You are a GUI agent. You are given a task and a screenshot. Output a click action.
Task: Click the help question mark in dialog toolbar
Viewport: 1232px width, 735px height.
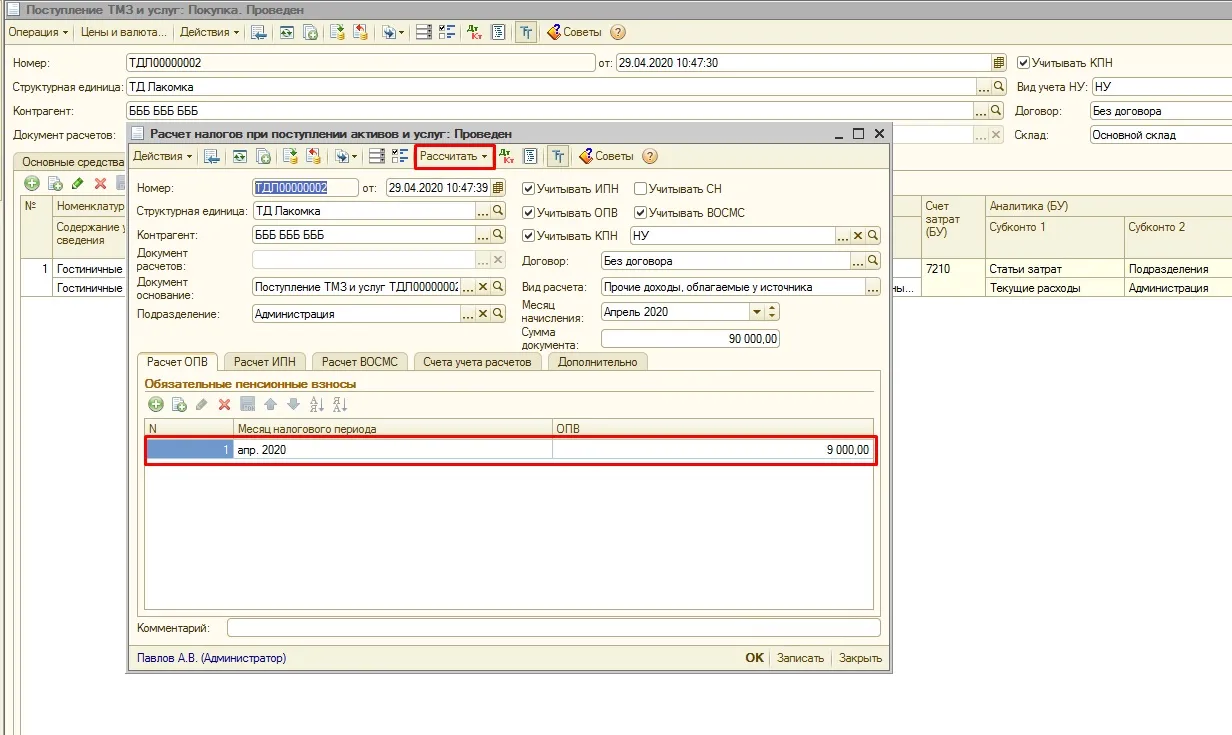[650, 156]
